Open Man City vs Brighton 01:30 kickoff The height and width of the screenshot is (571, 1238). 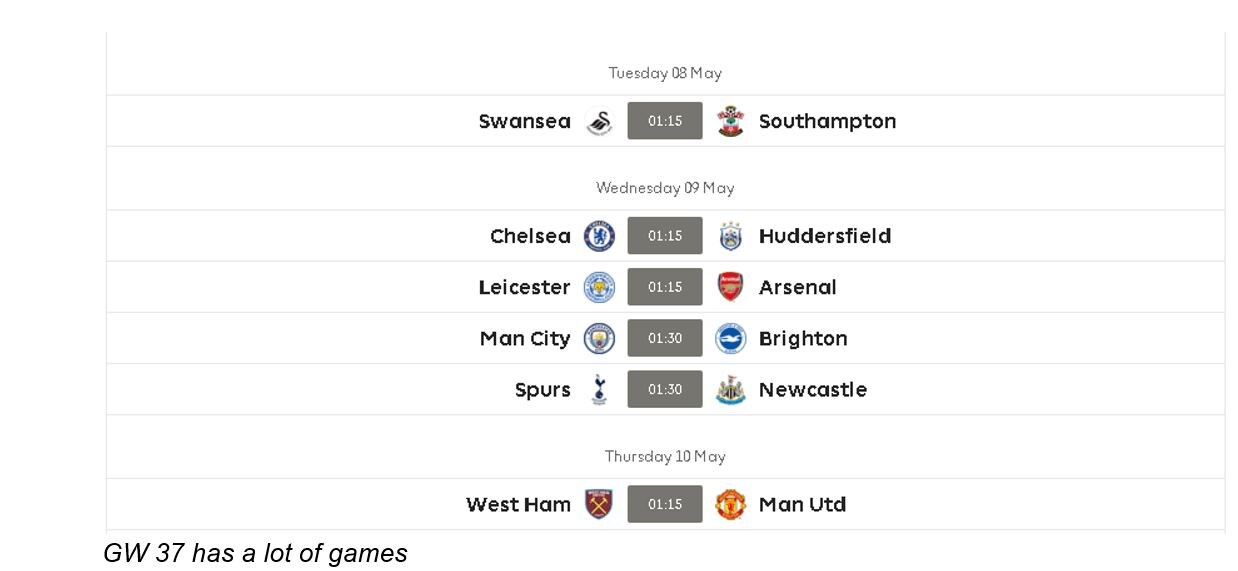click(x=665, y=338)
